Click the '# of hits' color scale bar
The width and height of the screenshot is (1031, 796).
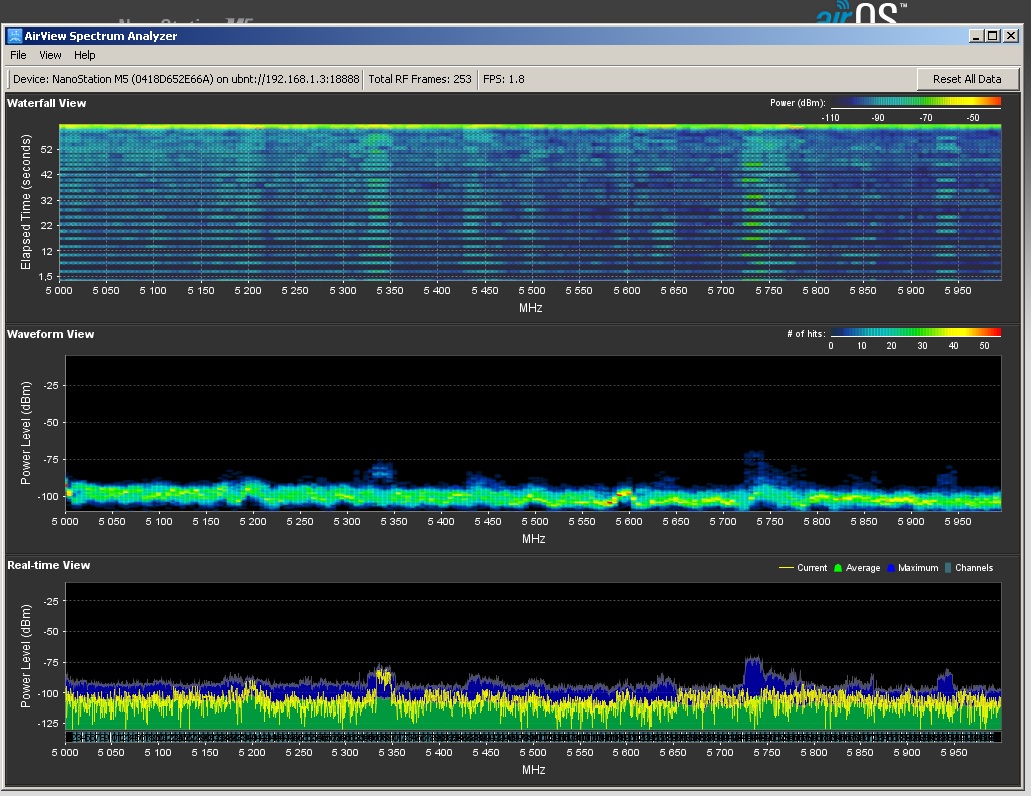click(915, 333)
